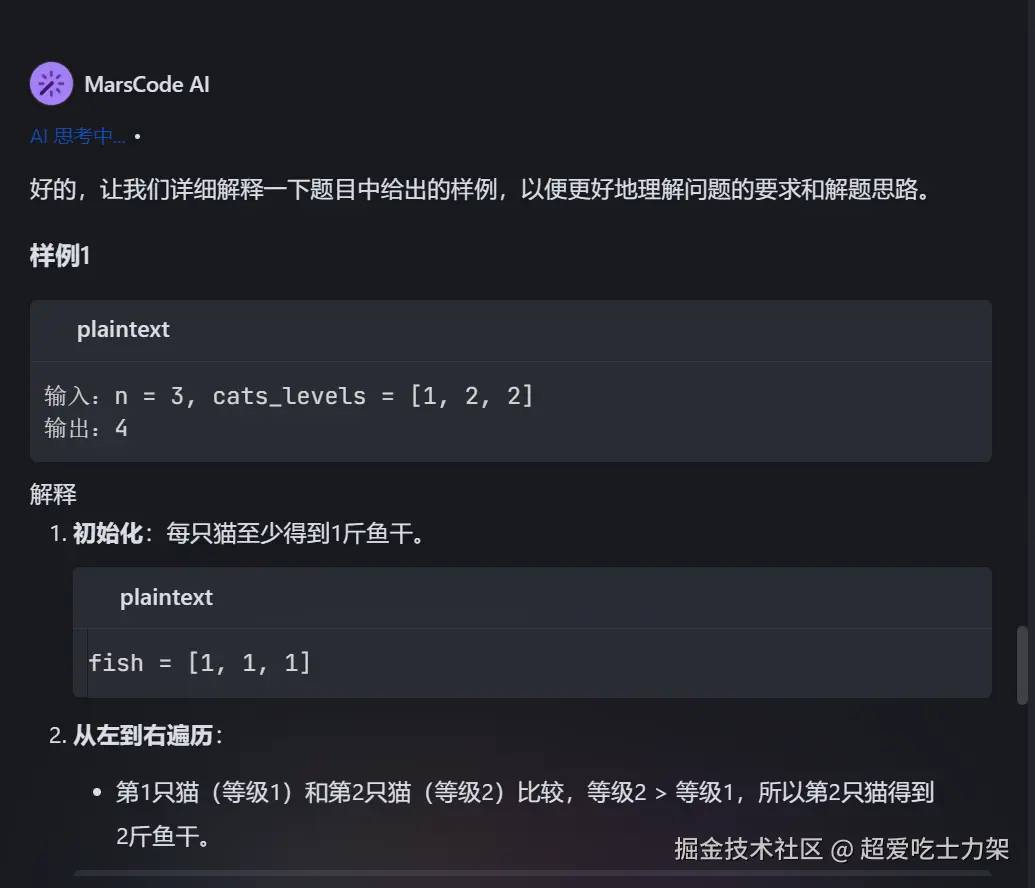Click the blue AI 思考中 status text
This screenshot has width=1035, height=888.
pos(78,136)
